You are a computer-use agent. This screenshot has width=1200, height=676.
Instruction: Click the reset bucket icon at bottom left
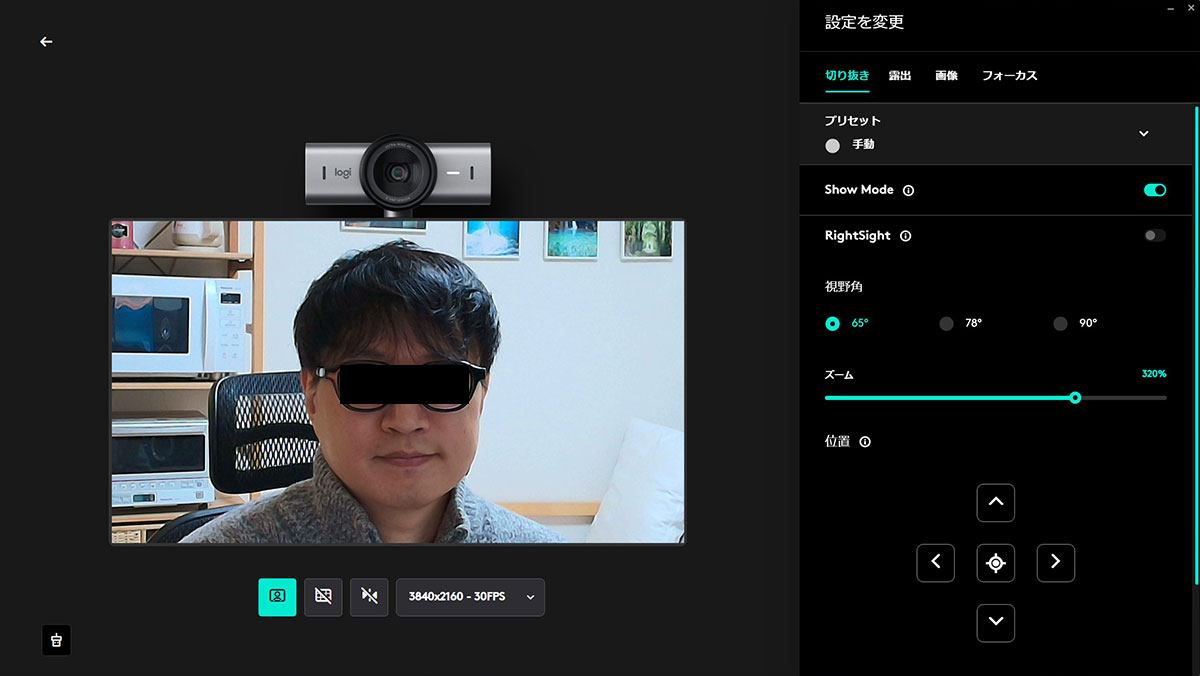[56, 640]
